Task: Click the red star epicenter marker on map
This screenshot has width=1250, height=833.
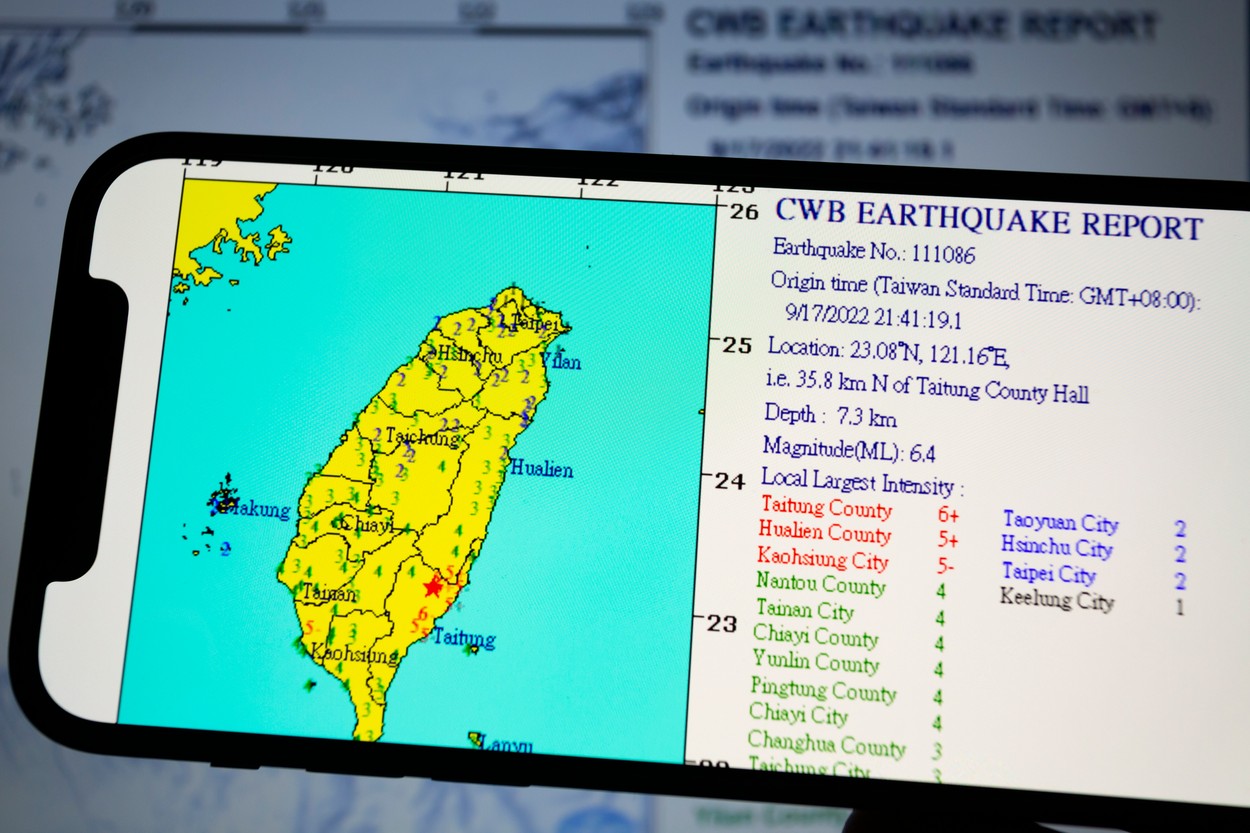Action: pyautogui.click(x=433, y=586)
